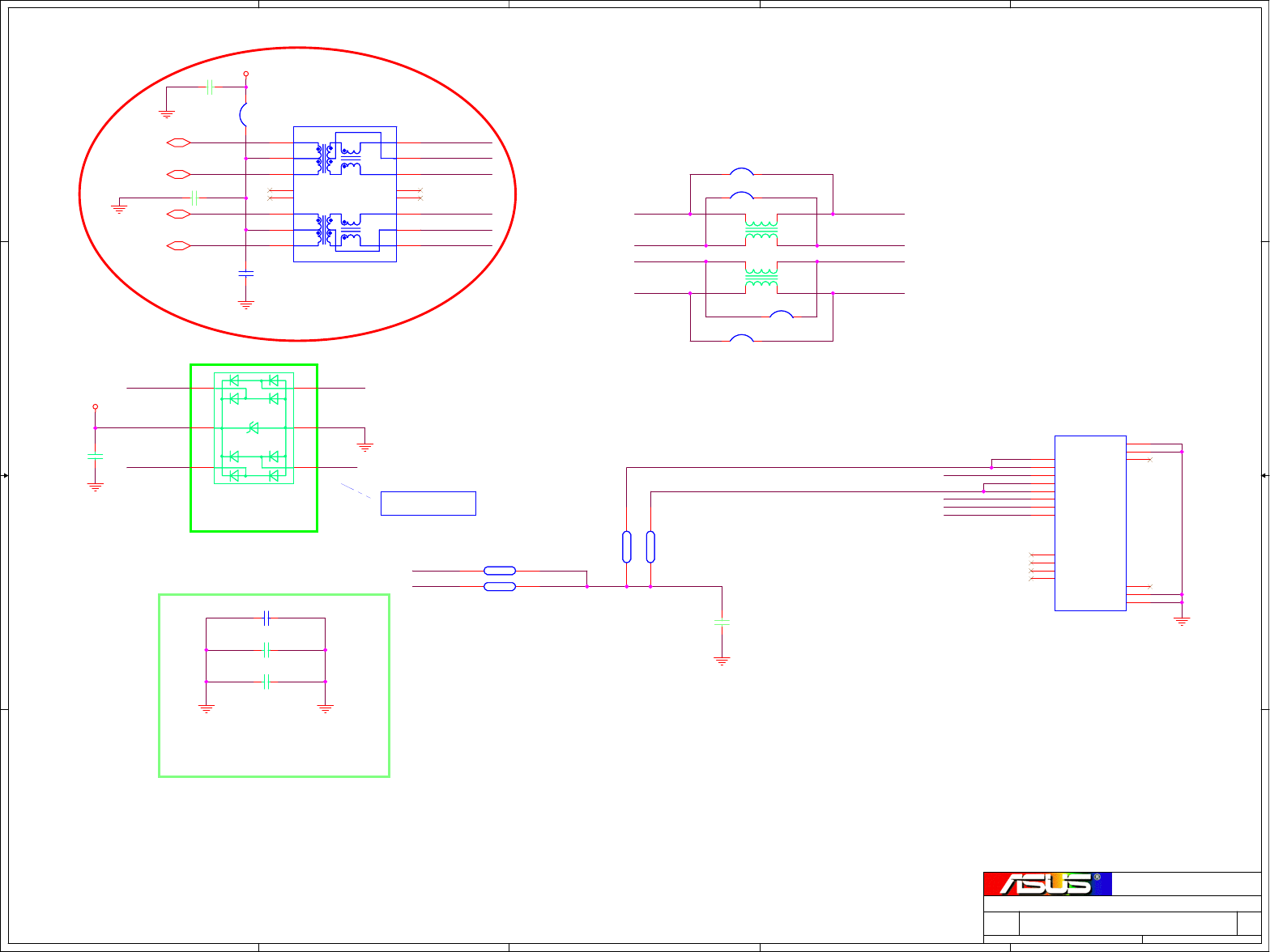Click the blue capacitor at the ellipse circuit's bottom
Viewport: 1270px width, 952px height.
click(246, 274)
